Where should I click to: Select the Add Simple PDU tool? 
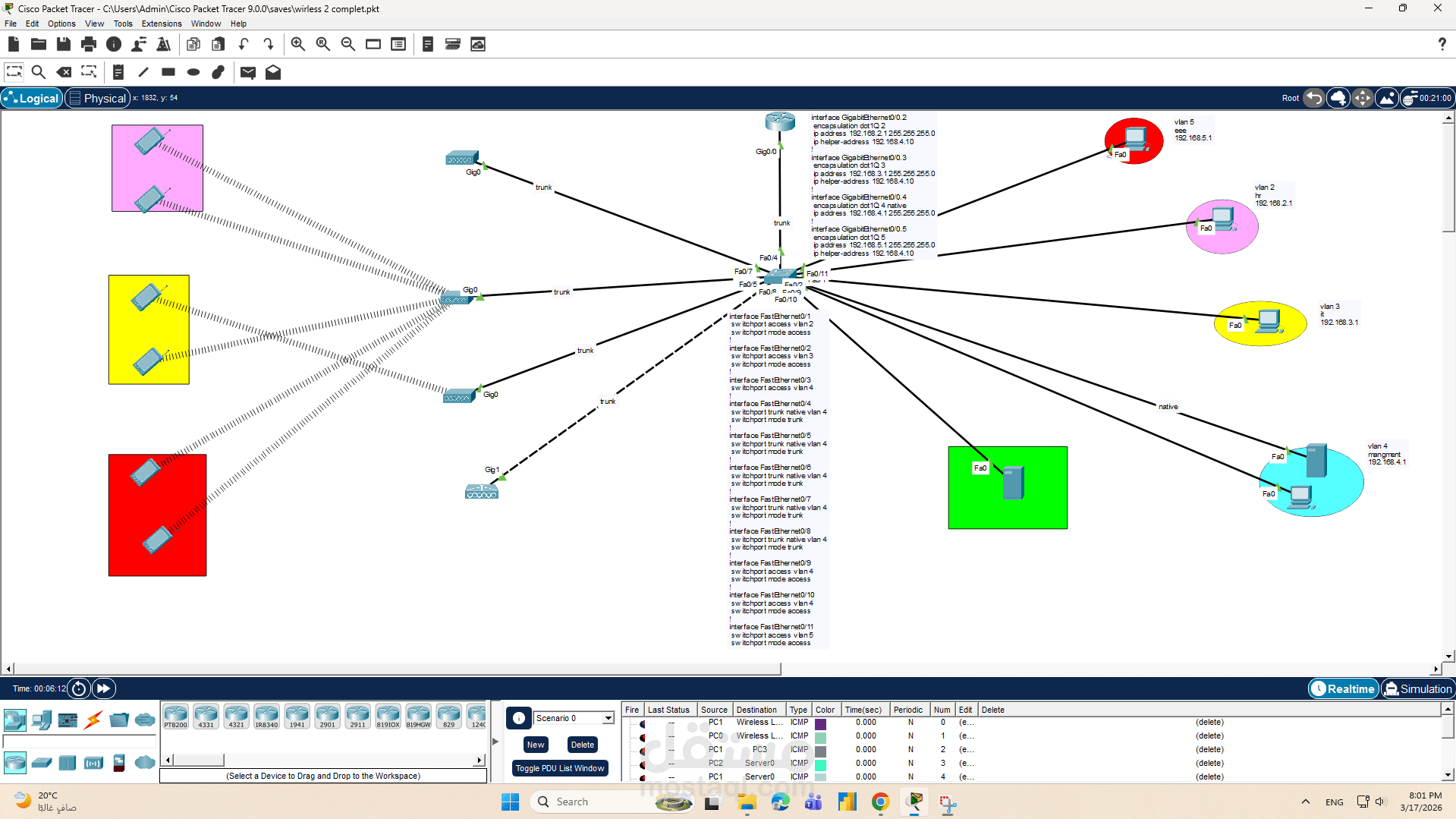247,72
